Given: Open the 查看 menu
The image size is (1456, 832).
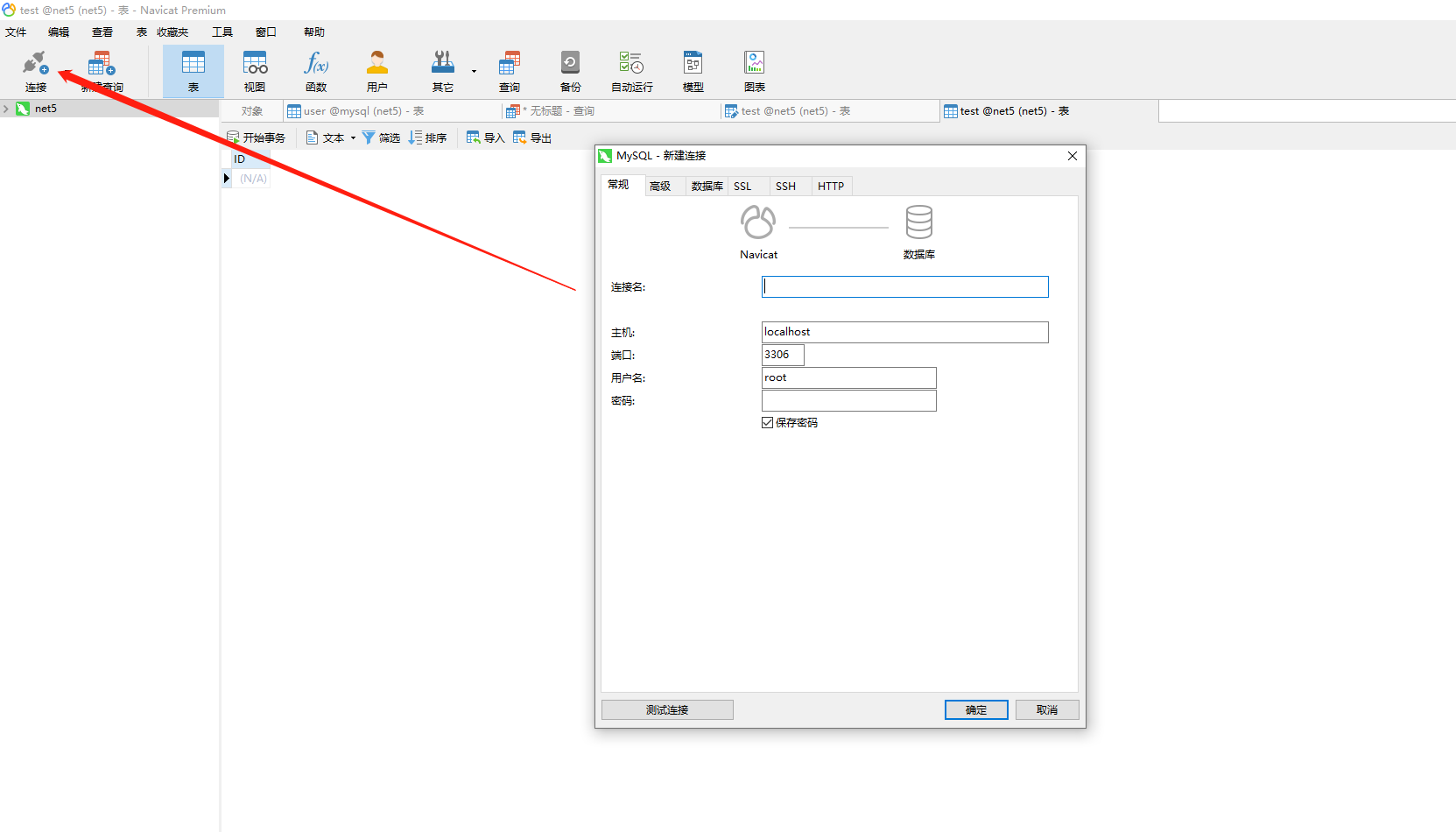Looking at the screenshot, I should 102,32.
